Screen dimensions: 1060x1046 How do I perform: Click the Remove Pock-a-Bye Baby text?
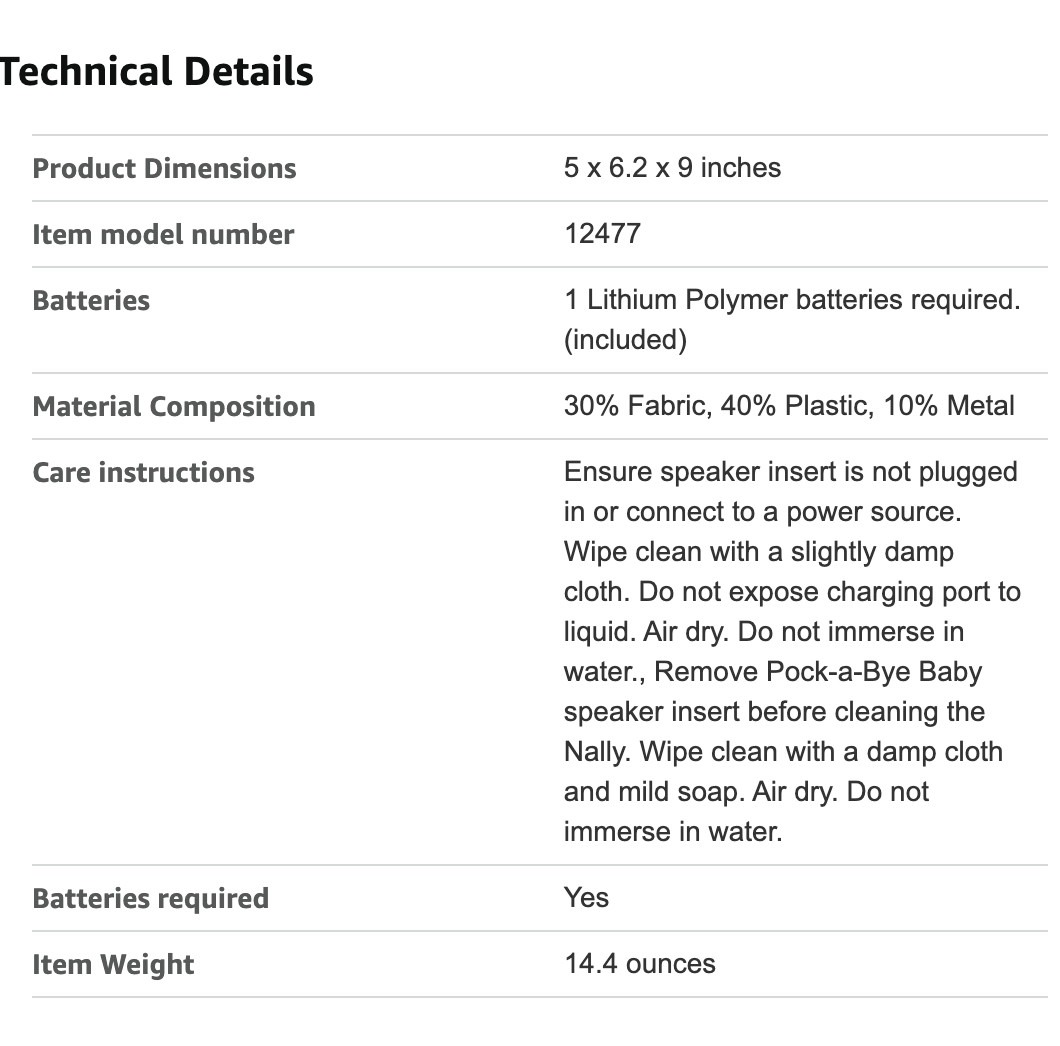tap(818, 672)
